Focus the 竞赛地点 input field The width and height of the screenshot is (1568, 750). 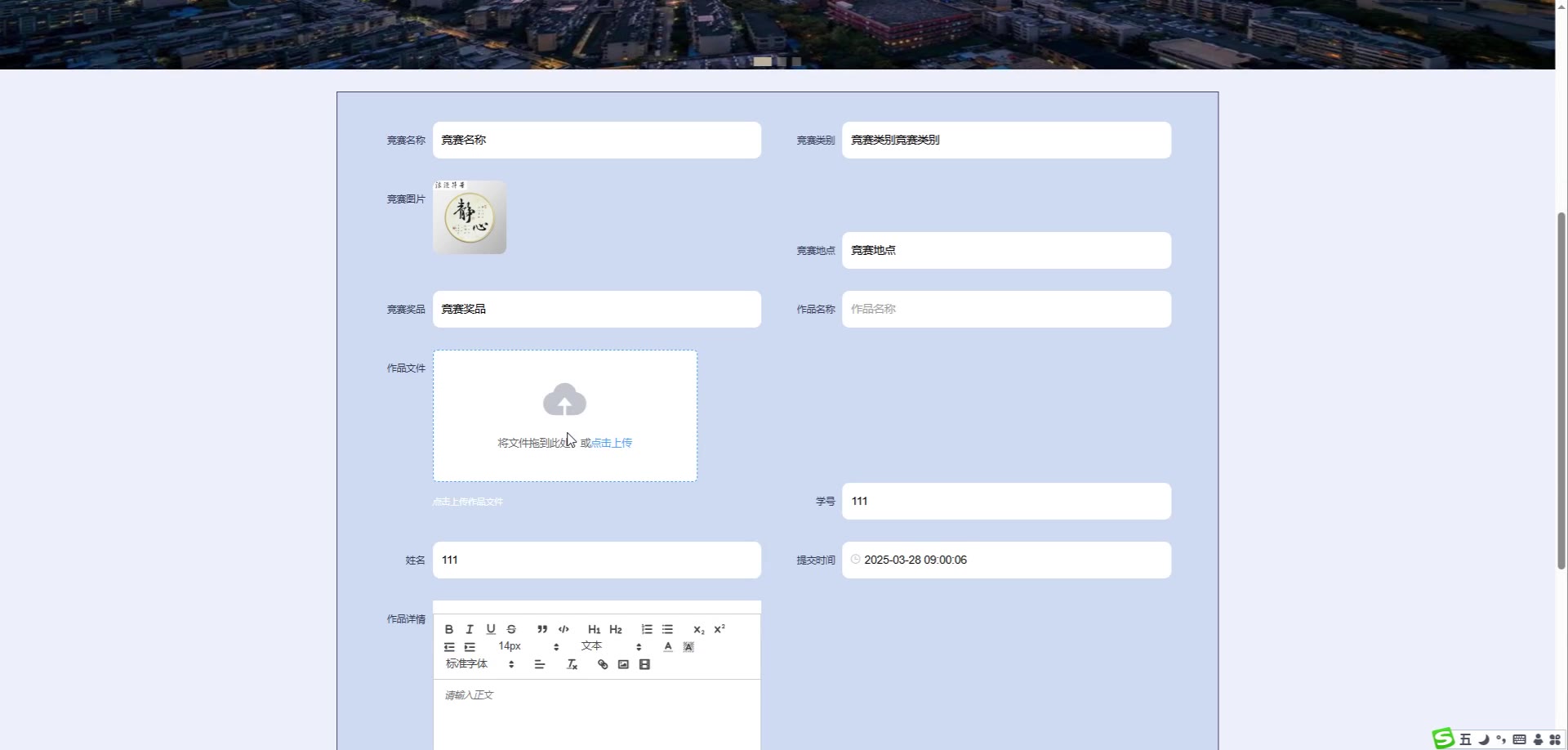click(1006, 250)
